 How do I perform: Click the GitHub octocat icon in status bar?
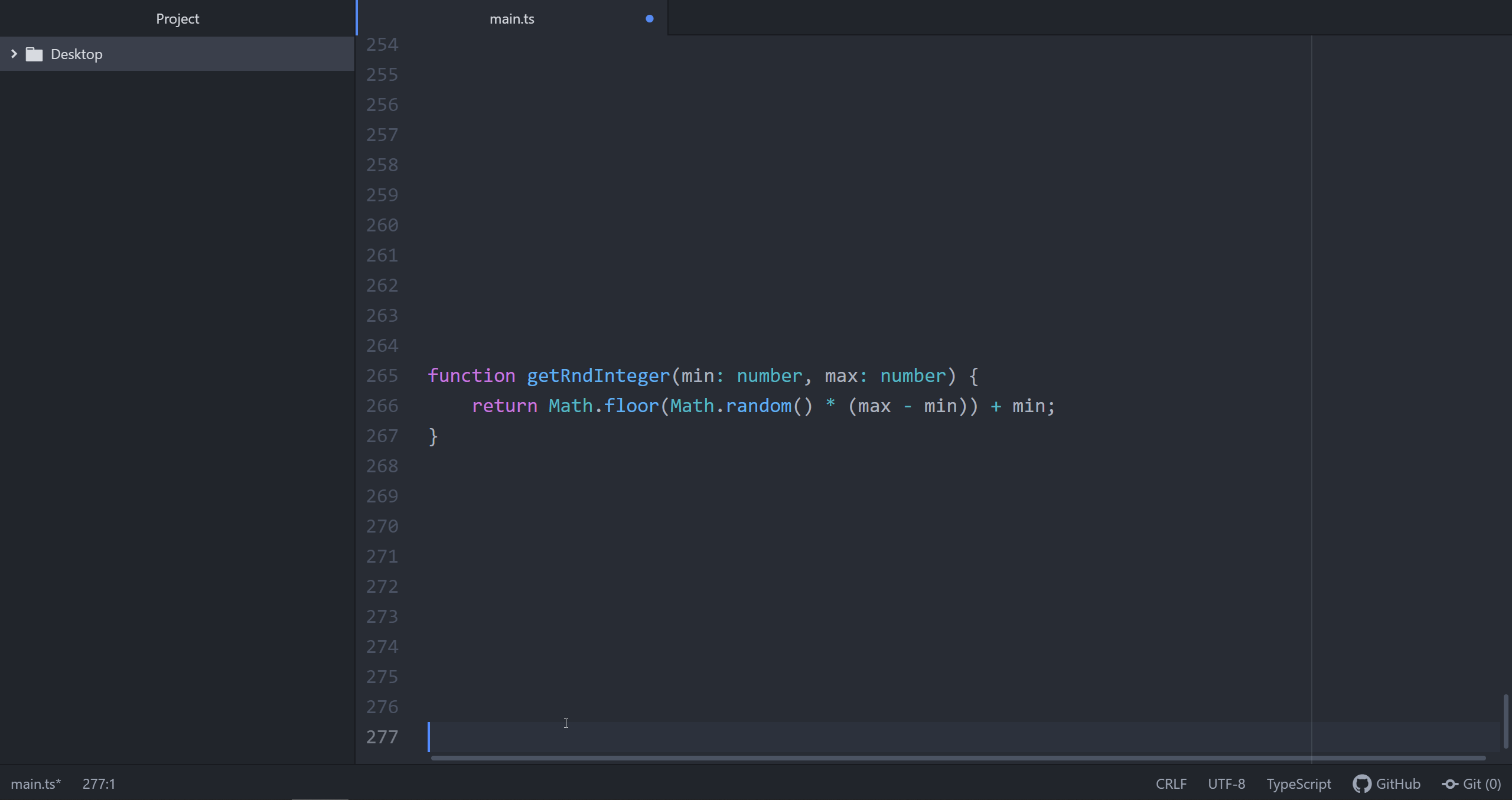1361,783
